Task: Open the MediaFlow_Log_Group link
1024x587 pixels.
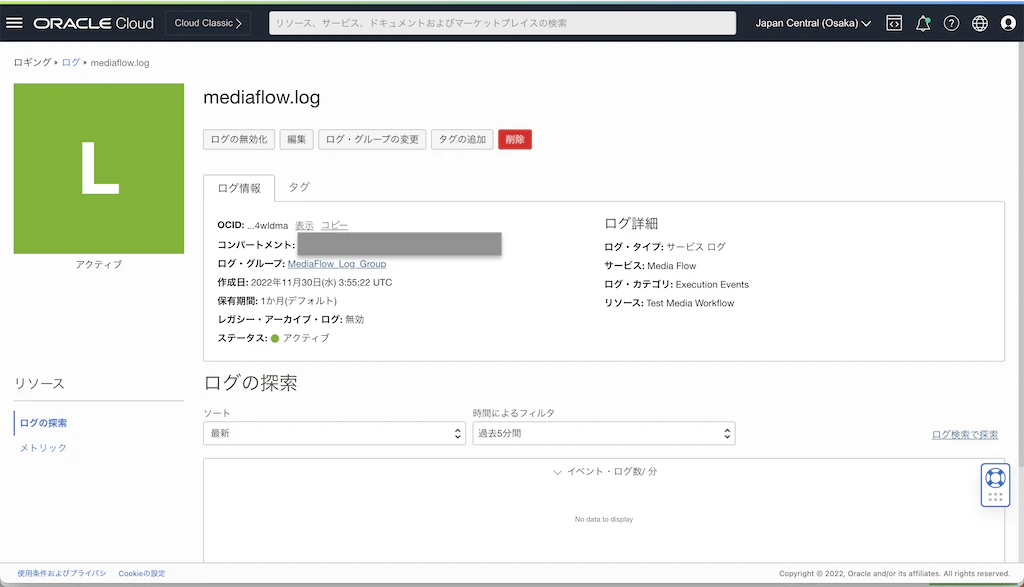Action: [x=337, y=264]
